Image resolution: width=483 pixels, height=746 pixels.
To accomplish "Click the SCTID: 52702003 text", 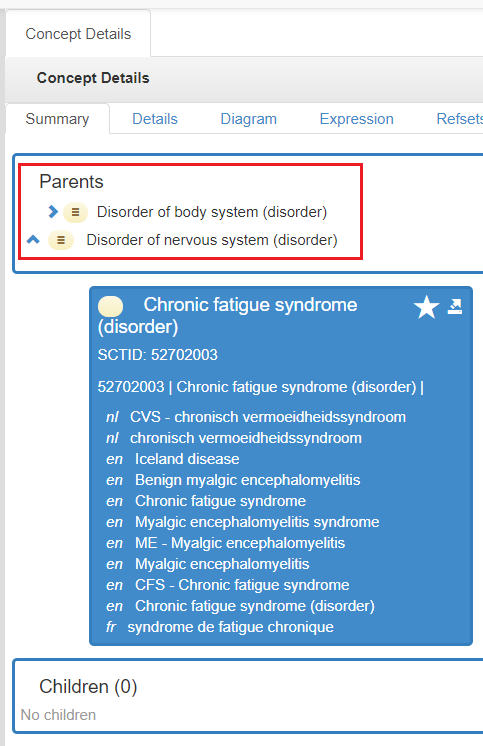I will coord(158,355).
